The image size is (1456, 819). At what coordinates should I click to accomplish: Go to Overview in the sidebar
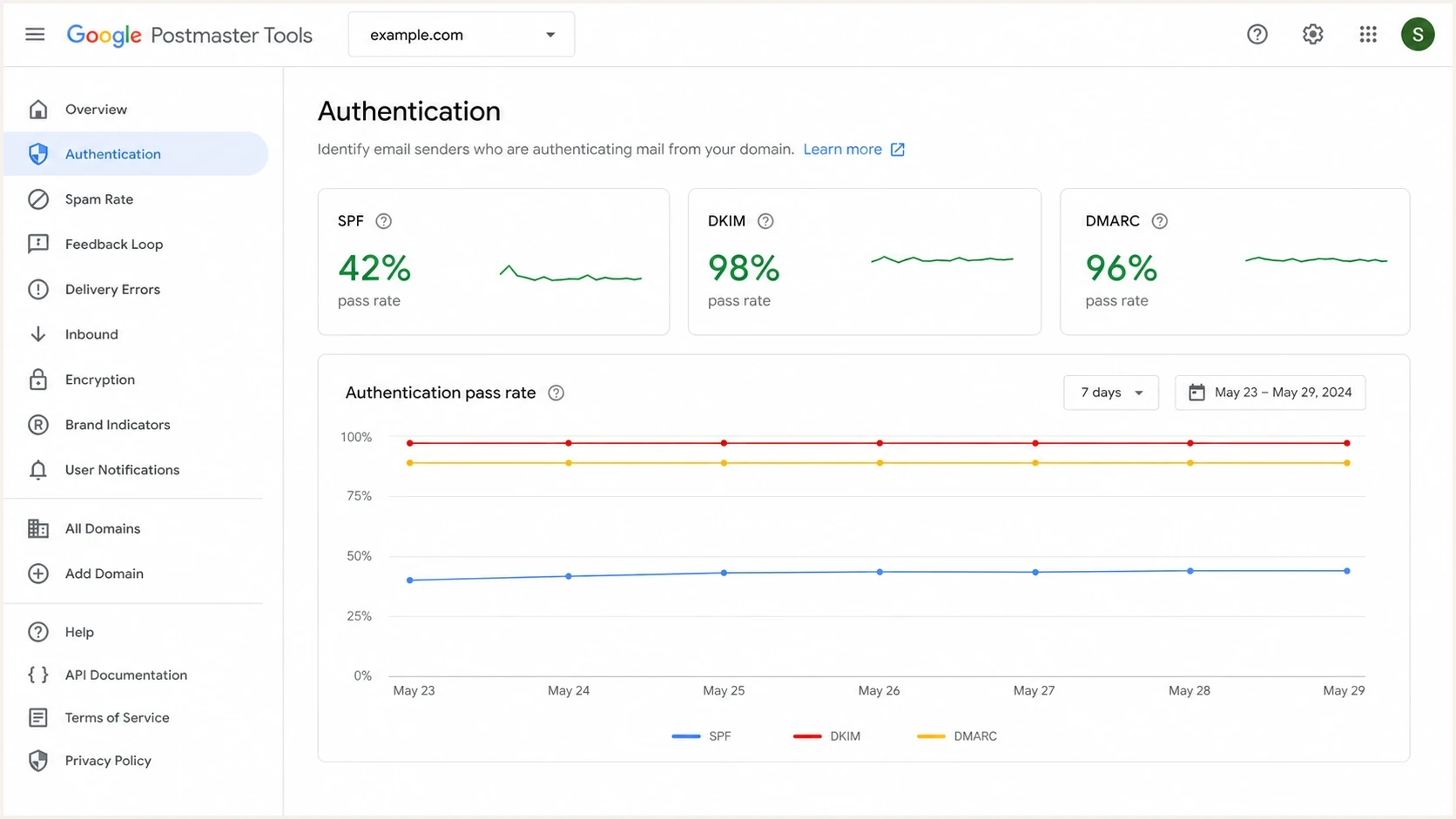point(96,110)
